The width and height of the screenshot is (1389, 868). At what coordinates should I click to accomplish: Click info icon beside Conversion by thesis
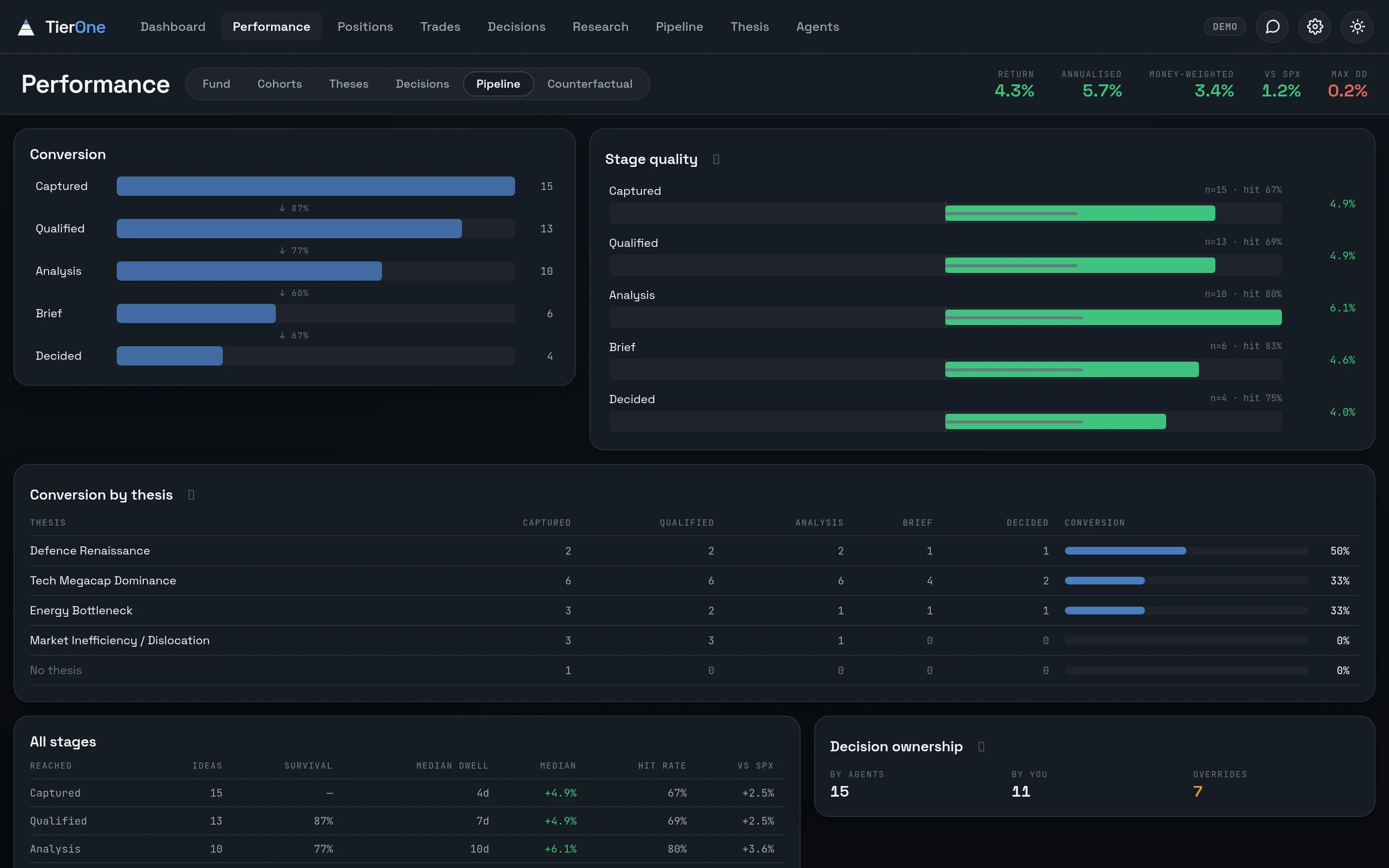pyautogui.click(x=191, y=495)
